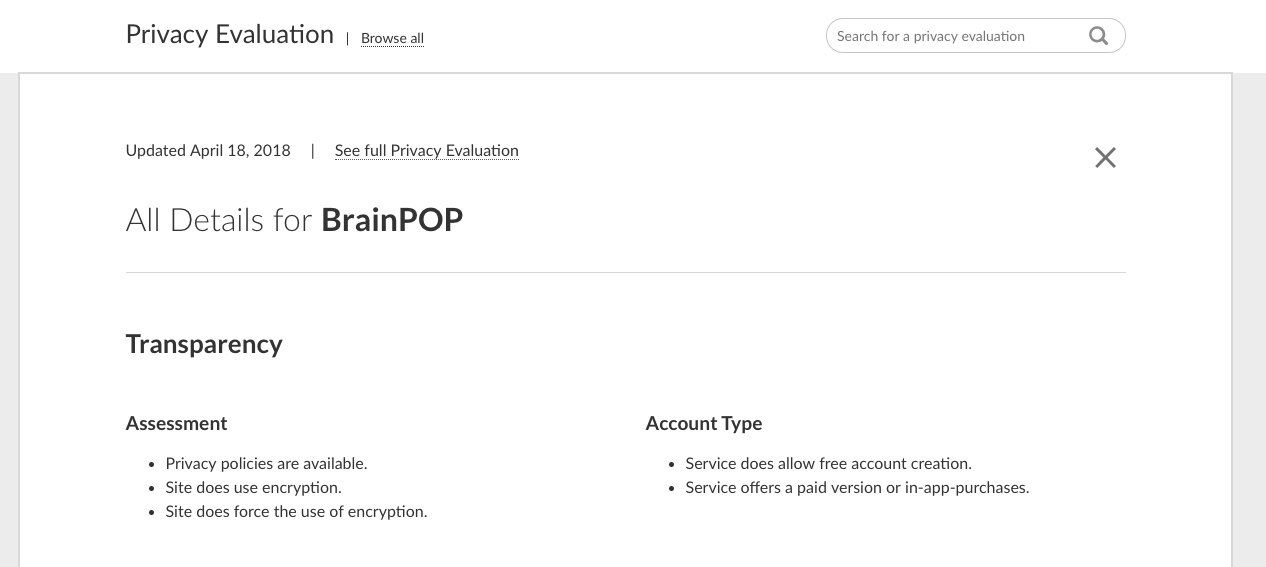The height and width of the screenshot is (567, 1266).
Task: Click the Updated April 18, 2018 date
Action: click(208, 151)
